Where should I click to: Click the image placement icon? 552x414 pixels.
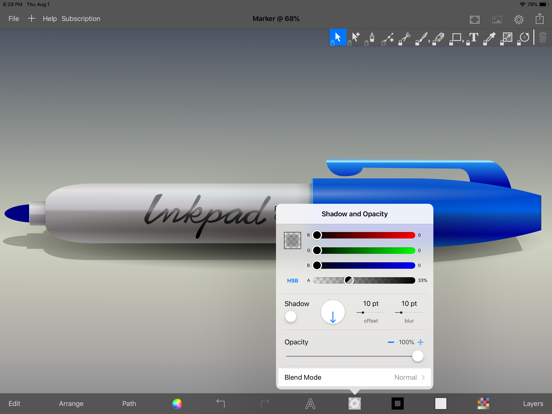497,19
